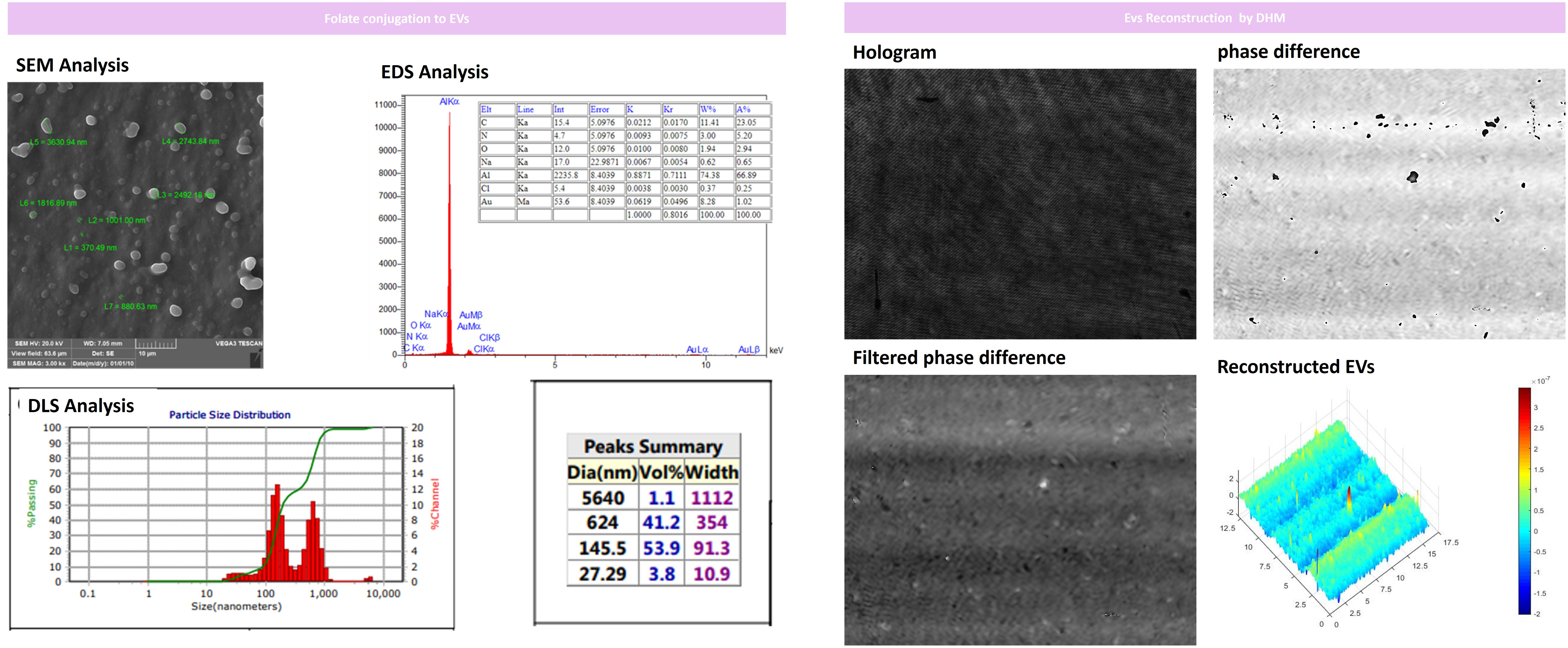
Task: Click the '%Passing' axis label on DLS chart
Action: coord(32,503)
